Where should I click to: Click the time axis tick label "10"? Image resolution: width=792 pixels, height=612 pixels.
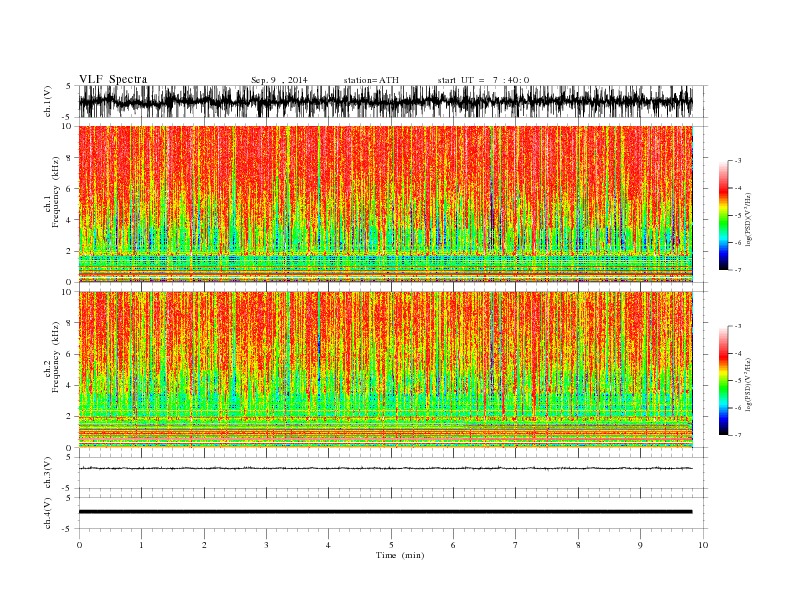click(703, 545)
